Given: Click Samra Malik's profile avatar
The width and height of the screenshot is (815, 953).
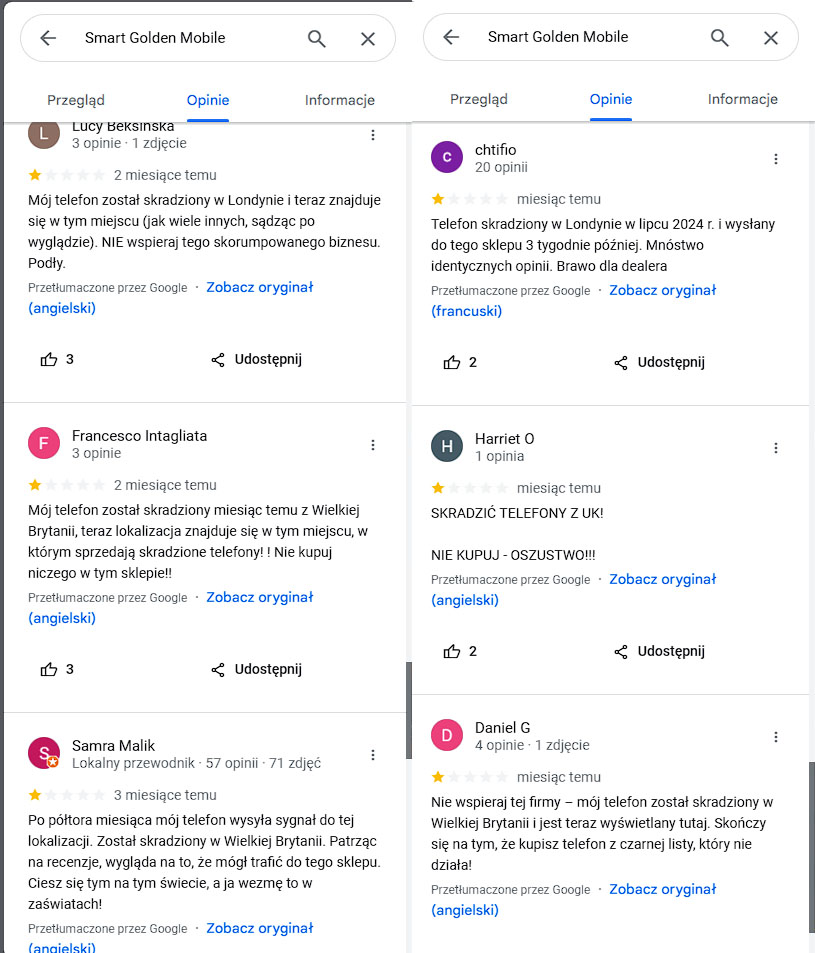Looking at the screenshot, I should [x=44, y=753].
